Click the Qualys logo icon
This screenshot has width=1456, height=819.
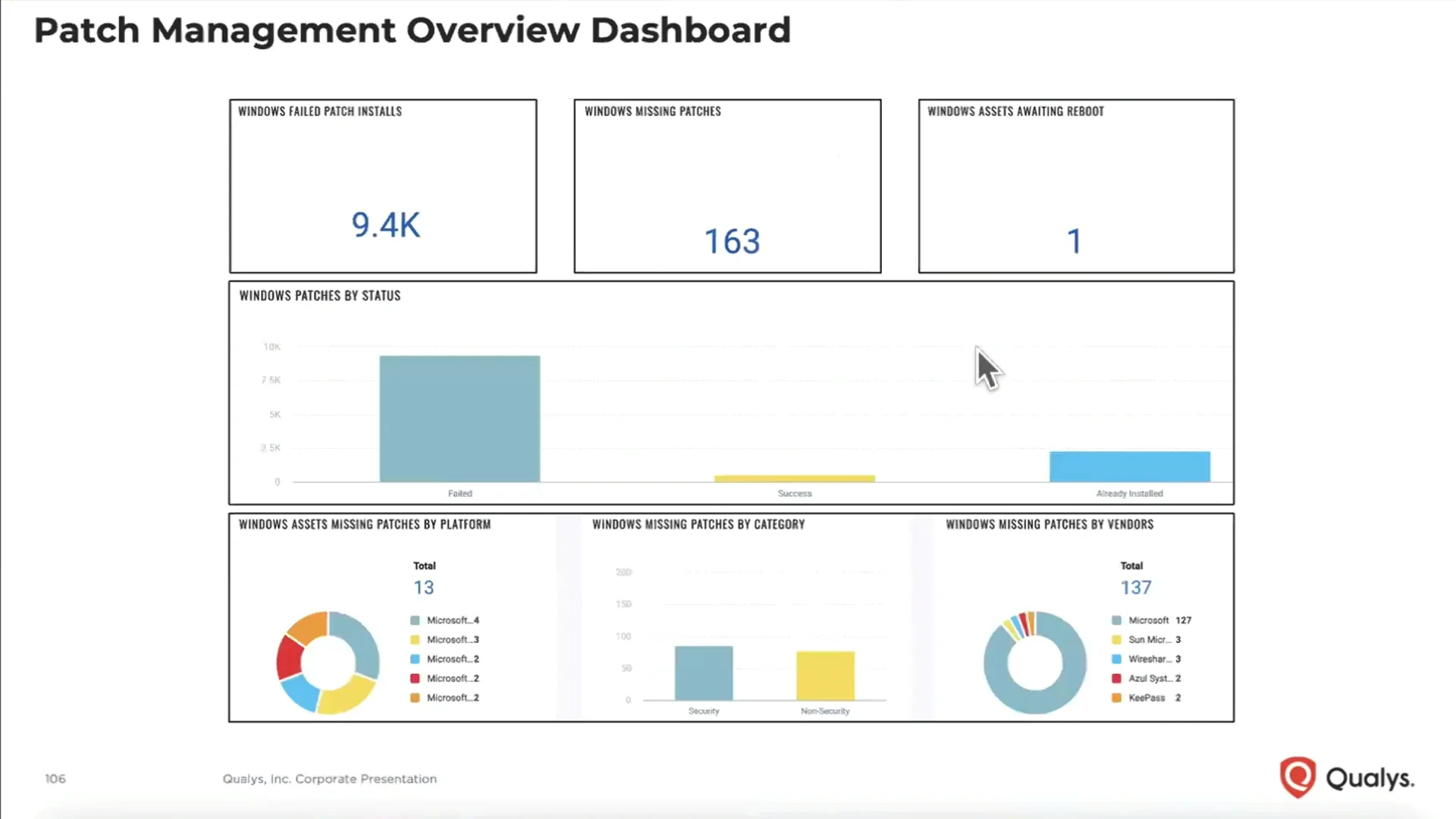[x=1298, y=777]
